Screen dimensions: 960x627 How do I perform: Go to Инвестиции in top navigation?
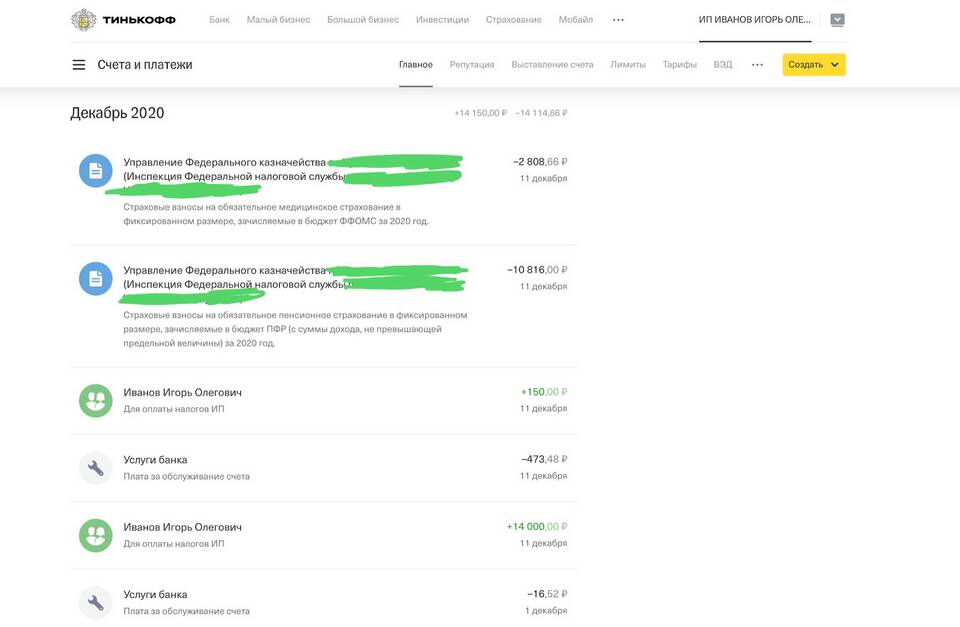point(442,20)
